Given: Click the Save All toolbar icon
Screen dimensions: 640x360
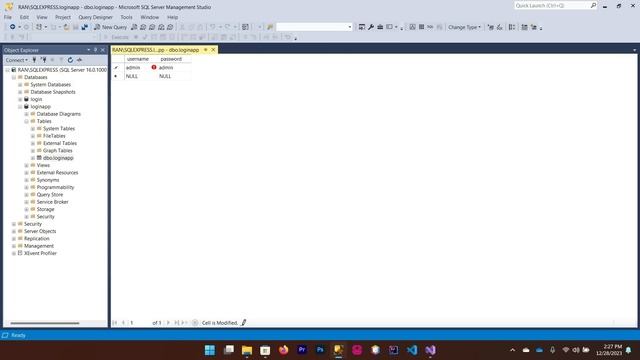Looking at the screenshot, I should click(x=84, y=27).
